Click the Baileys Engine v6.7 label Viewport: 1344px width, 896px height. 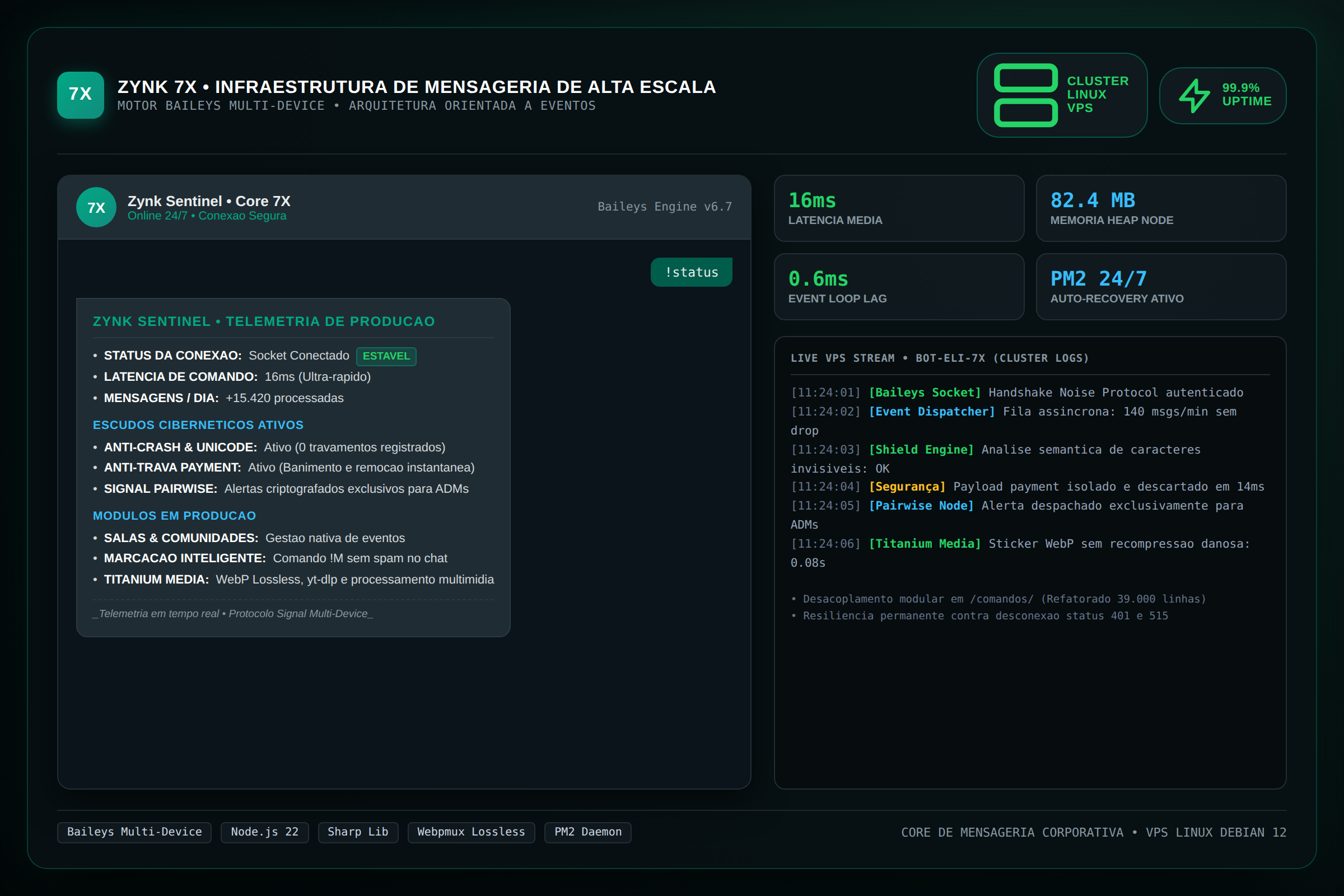click(x=665, y=207)
